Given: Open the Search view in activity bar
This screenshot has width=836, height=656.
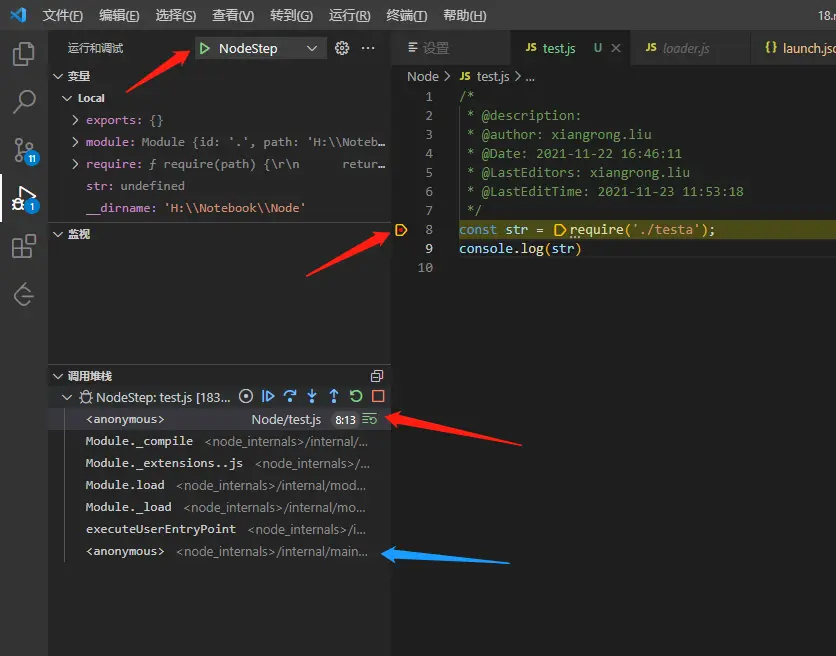Looking at the screenshot, I should pos(24,101).
